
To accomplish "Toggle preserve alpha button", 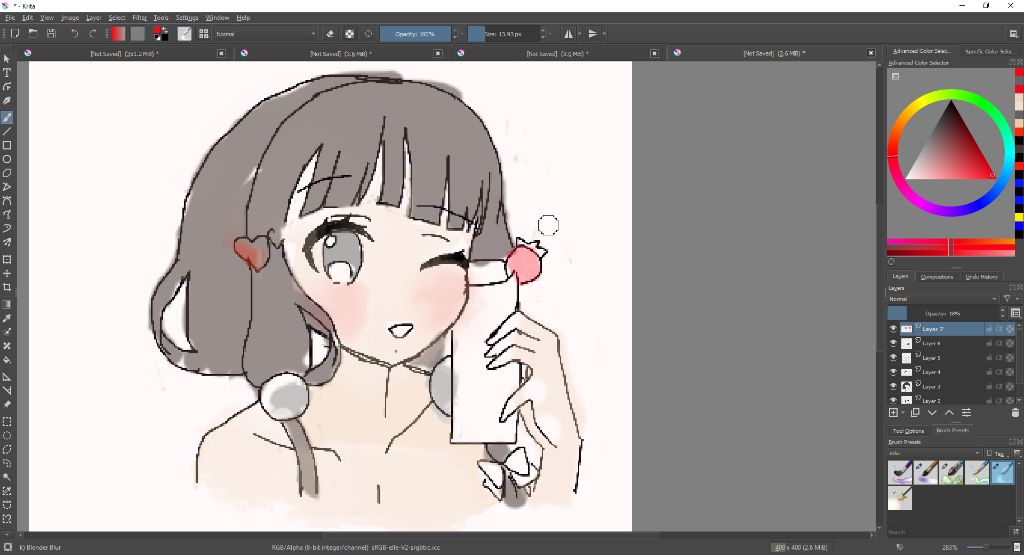I will click(349, 33).
